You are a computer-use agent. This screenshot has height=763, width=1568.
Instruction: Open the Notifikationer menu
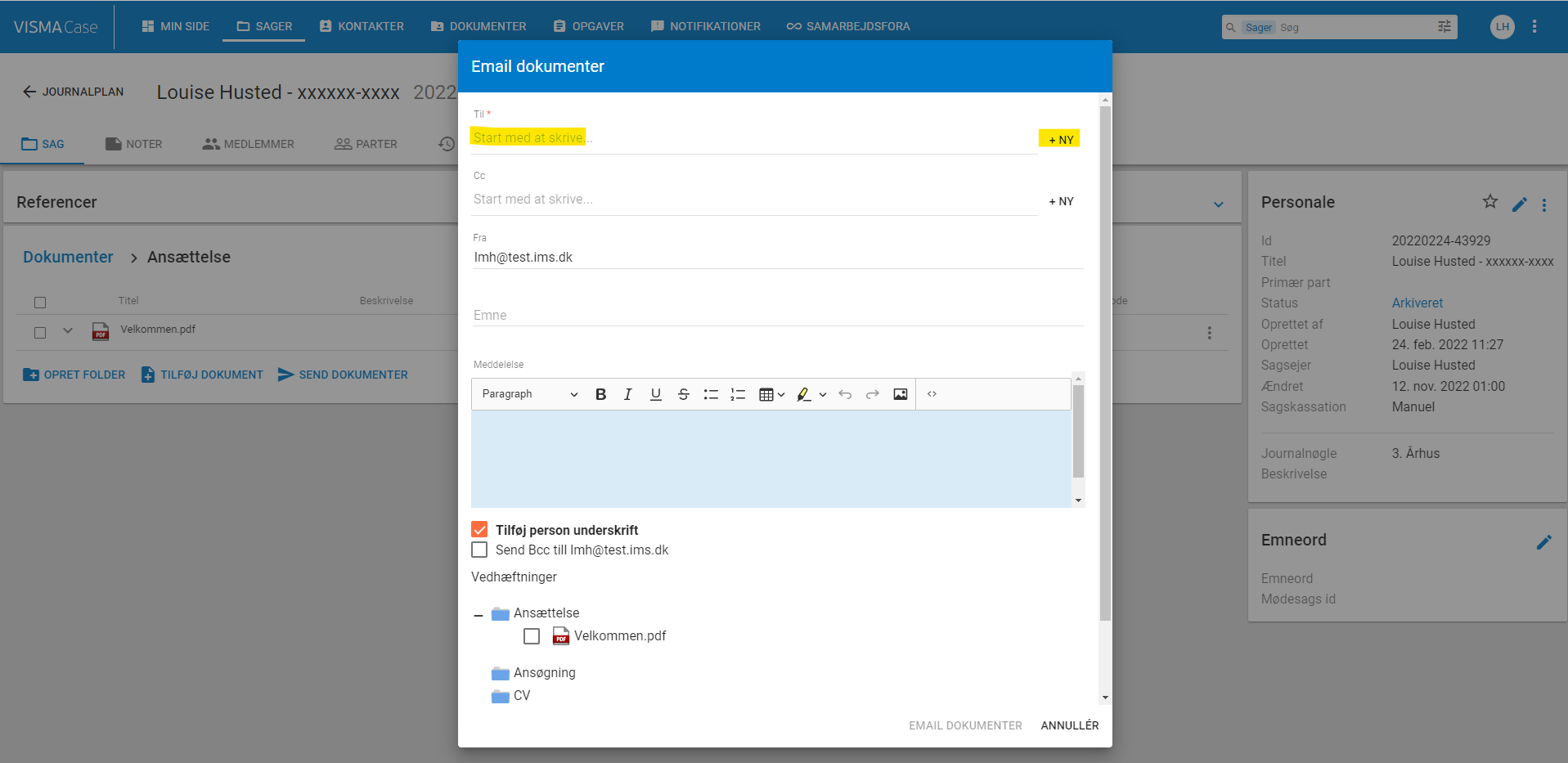pos(705,26)
